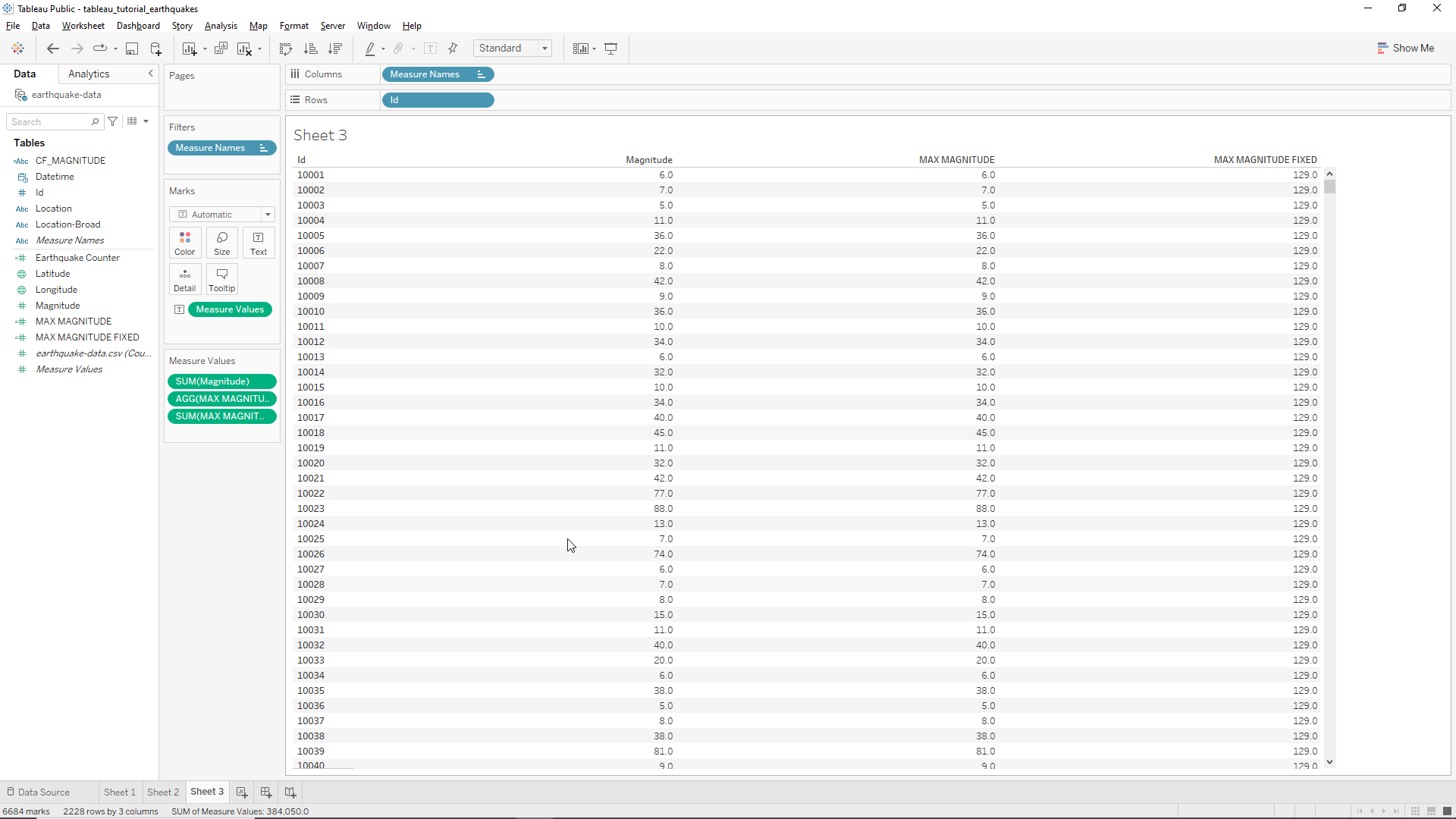The image size is (1456, 819).
Task: Open the Format menu
Action: pyautogui.click(x=294, y=26)
